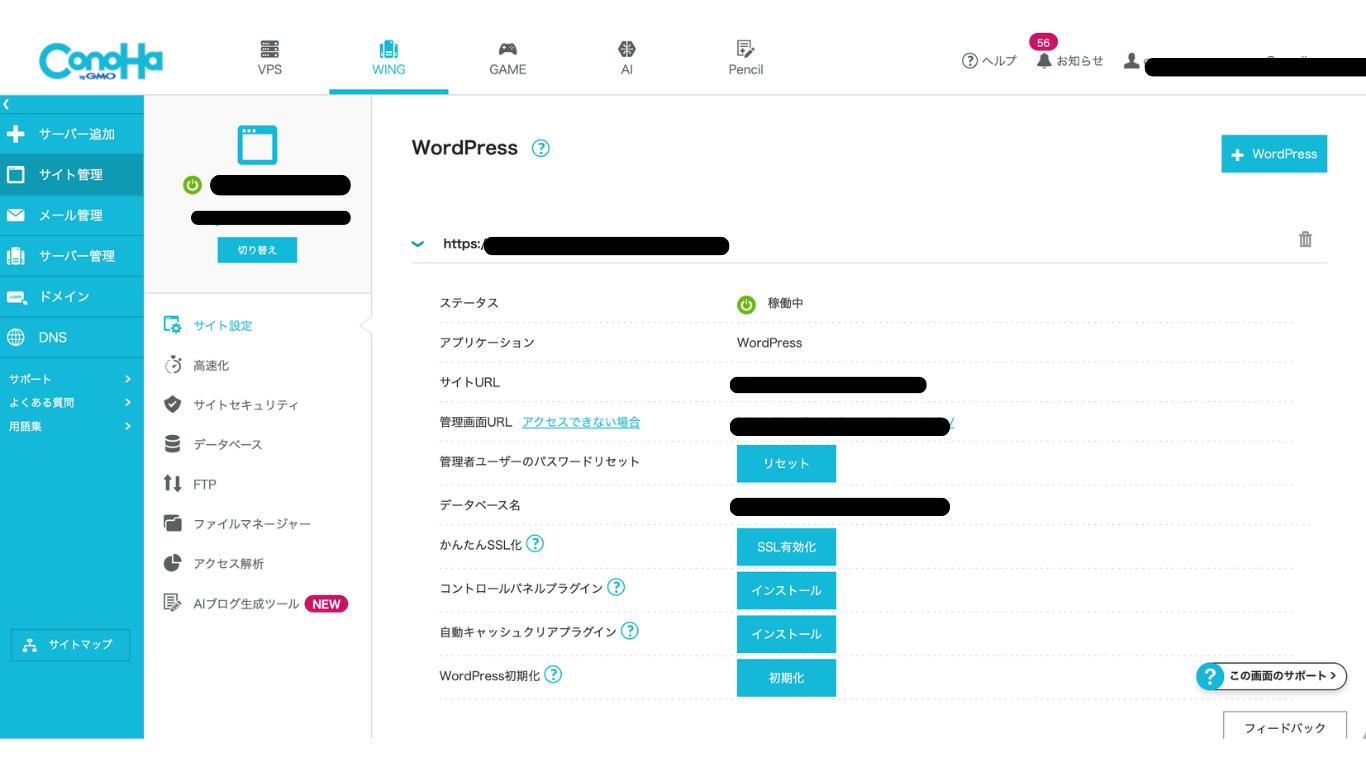Open この画面のサポート support button
This screenshot has width=1366, height=768.
1272,676
